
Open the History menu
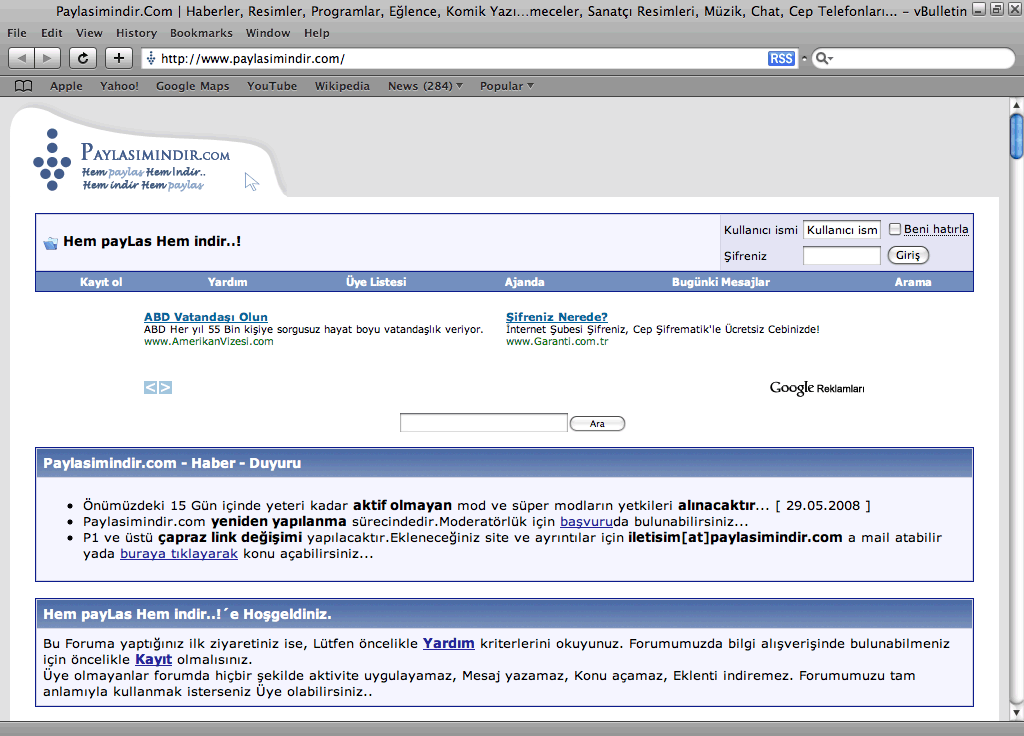(136, 33)
